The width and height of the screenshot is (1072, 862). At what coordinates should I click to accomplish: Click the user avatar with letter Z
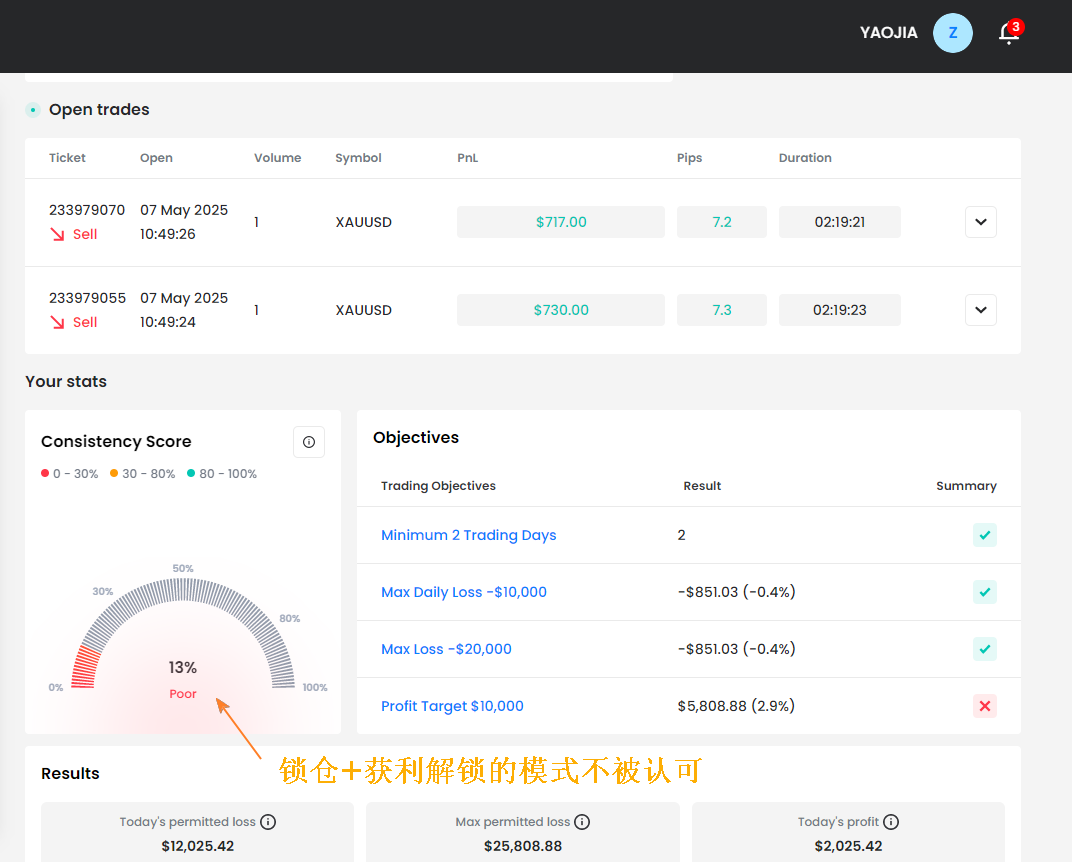tap(952, 33)
